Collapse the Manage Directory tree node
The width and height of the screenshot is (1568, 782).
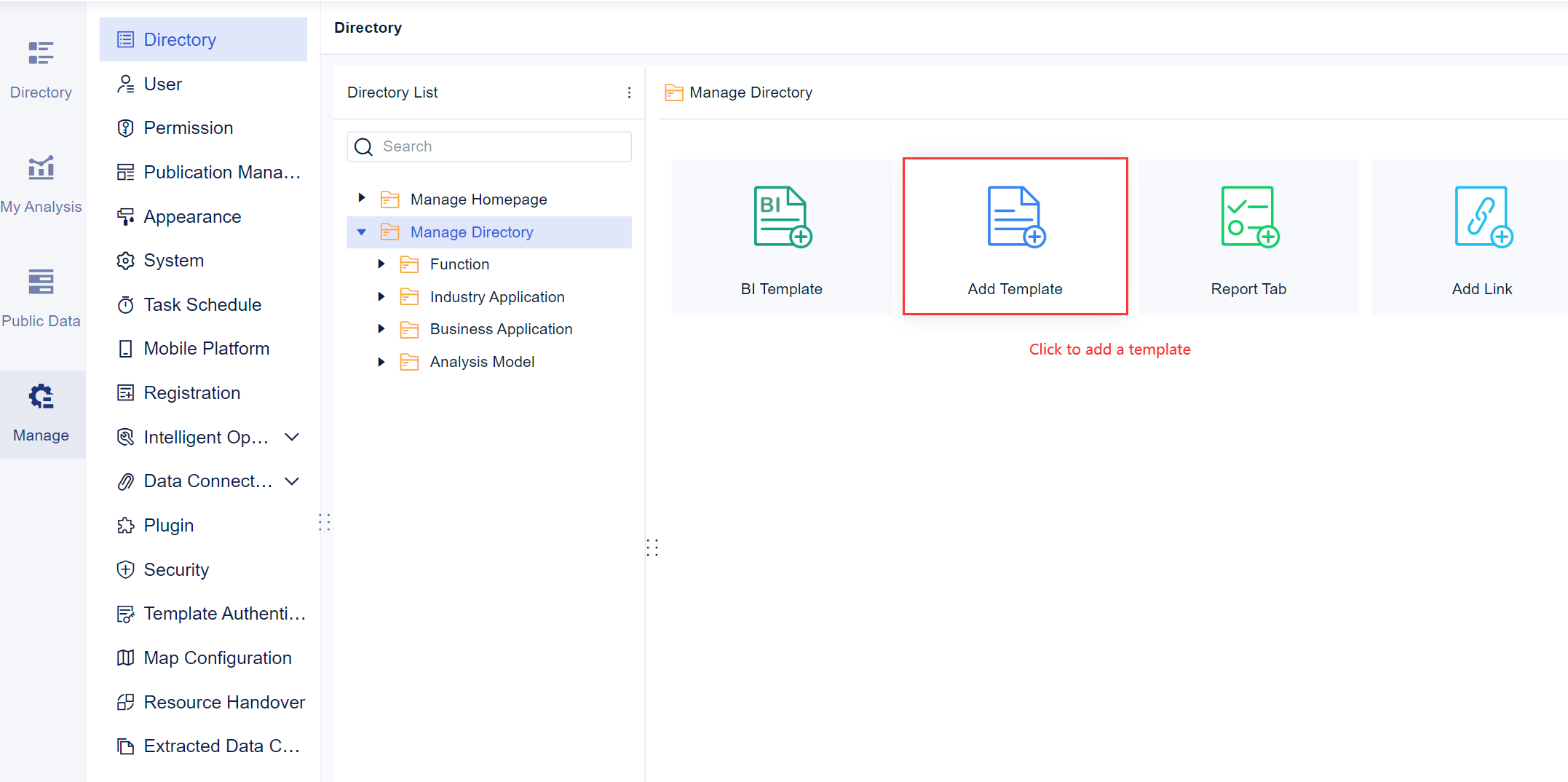(x=363, y=232)
